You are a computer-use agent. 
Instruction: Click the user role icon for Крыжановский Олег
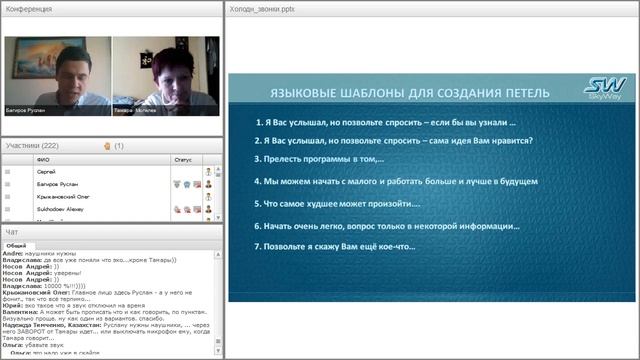tap(209, 197)
